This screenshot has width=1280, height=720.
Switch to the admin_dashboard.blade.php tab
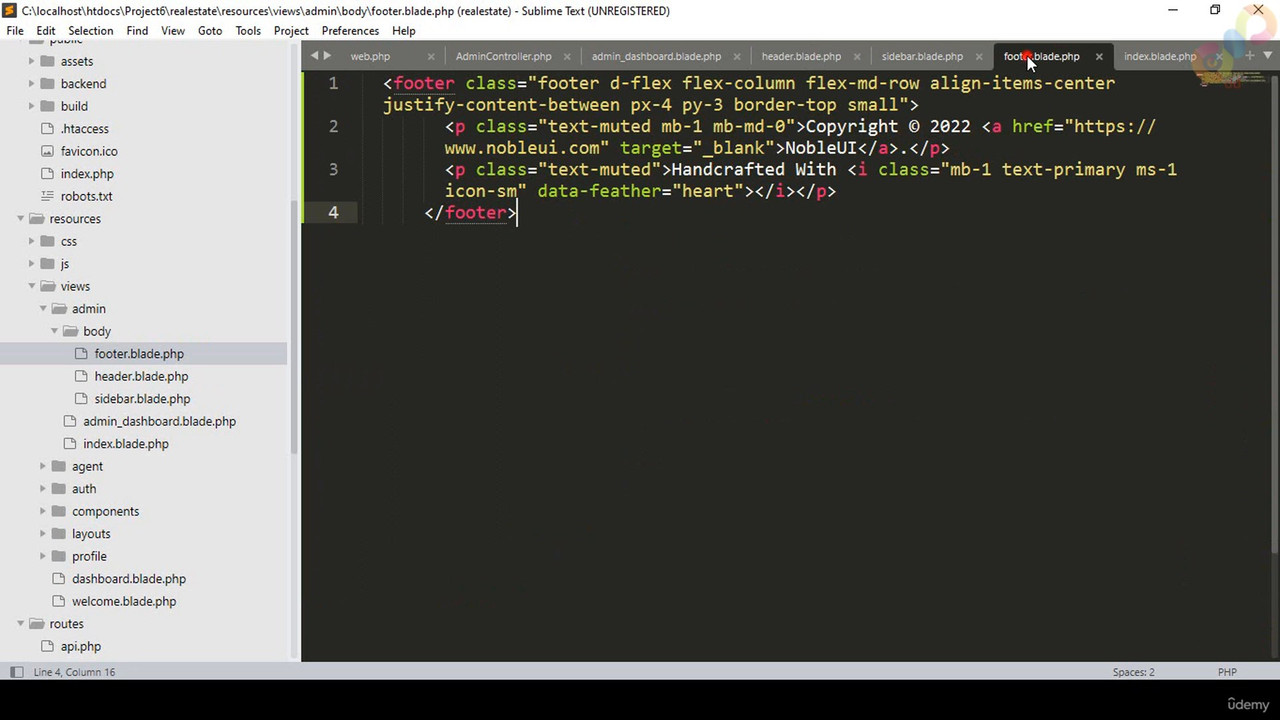click(x=656, y=56)
